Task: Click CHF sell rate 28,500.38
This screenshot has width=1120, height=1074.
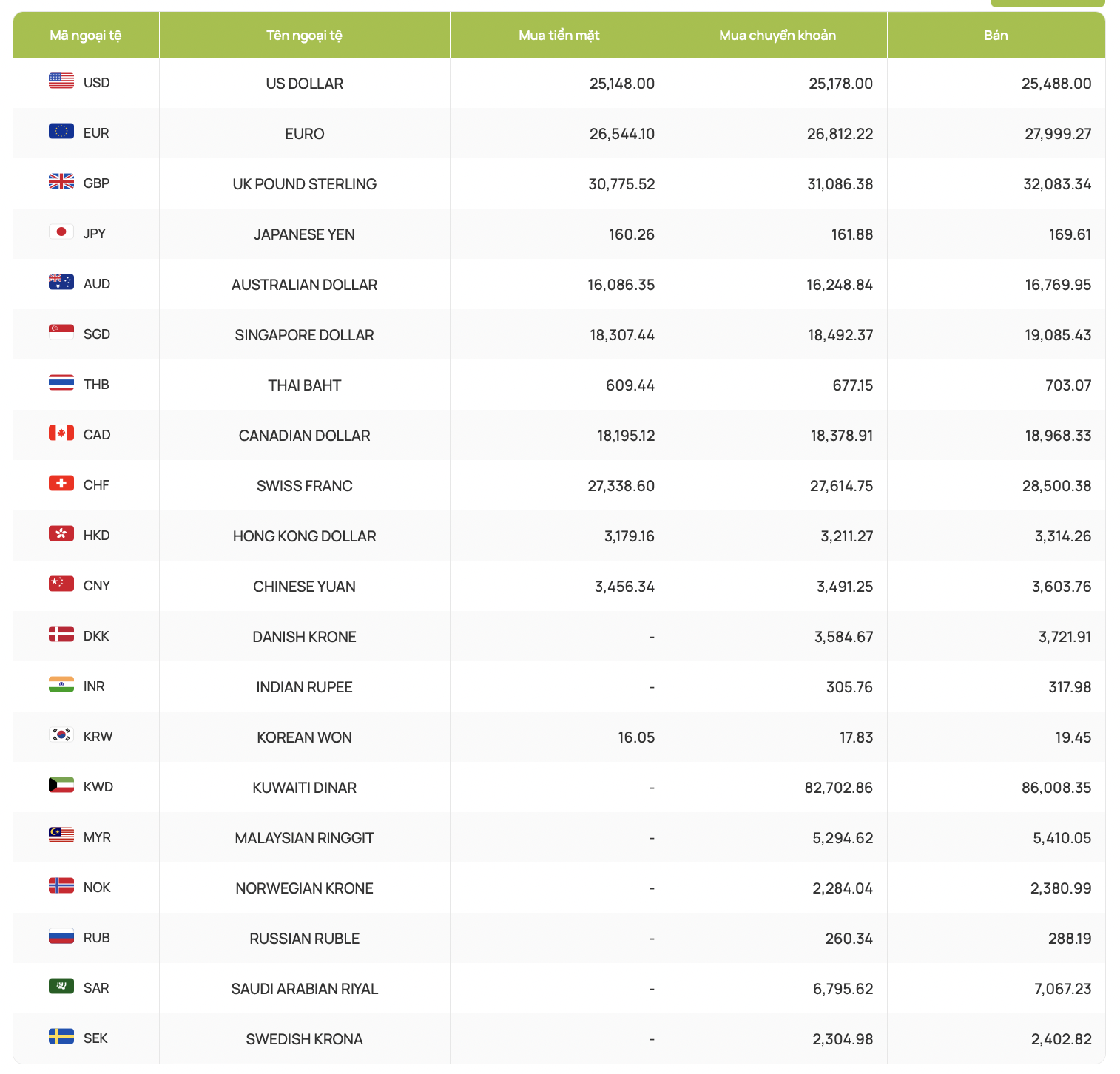Action: (1057, 486)
